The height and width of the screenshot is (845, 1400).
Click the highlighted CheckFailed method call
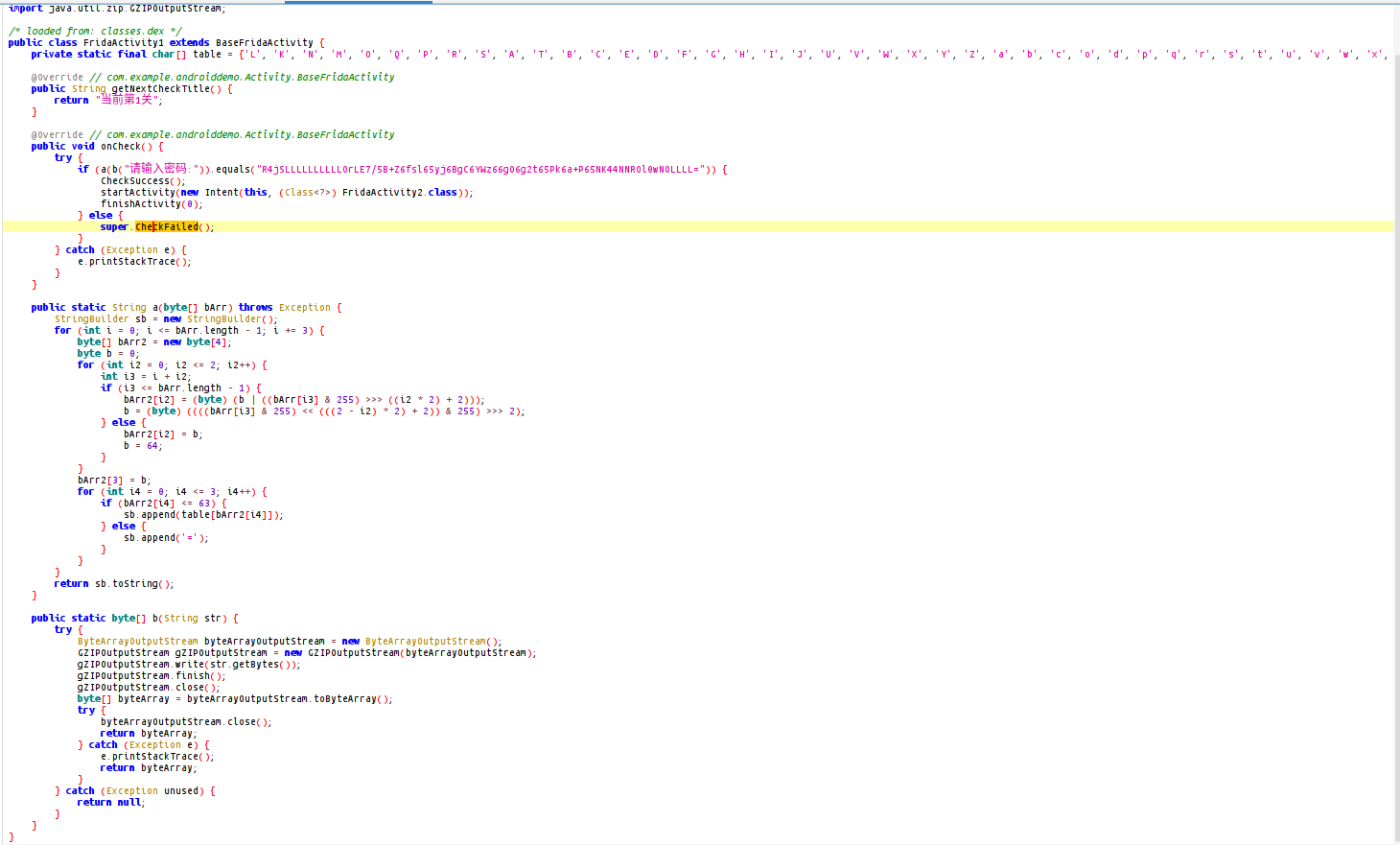[x=167, y=227]
